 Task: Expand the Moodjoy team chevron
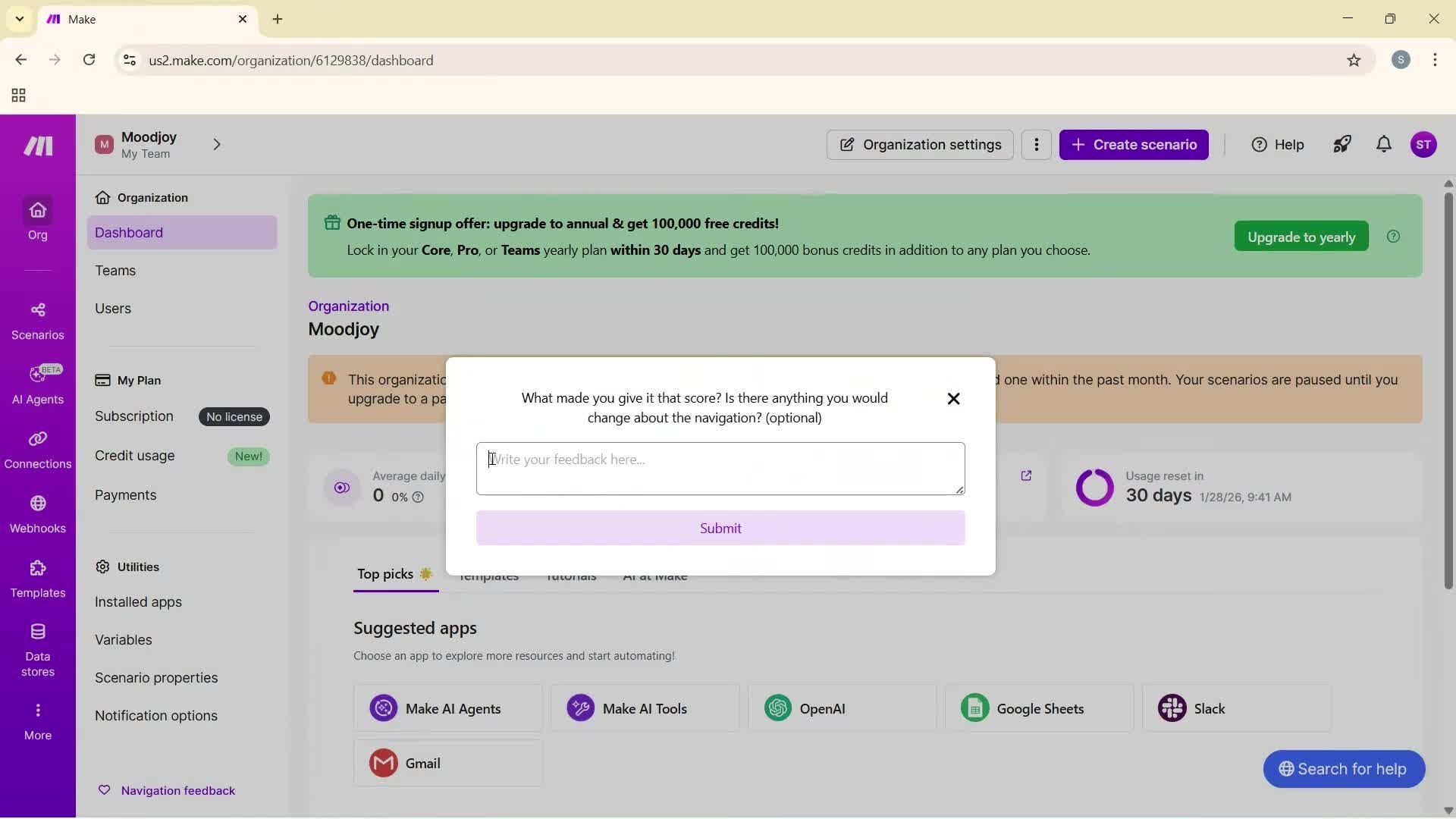218,144
